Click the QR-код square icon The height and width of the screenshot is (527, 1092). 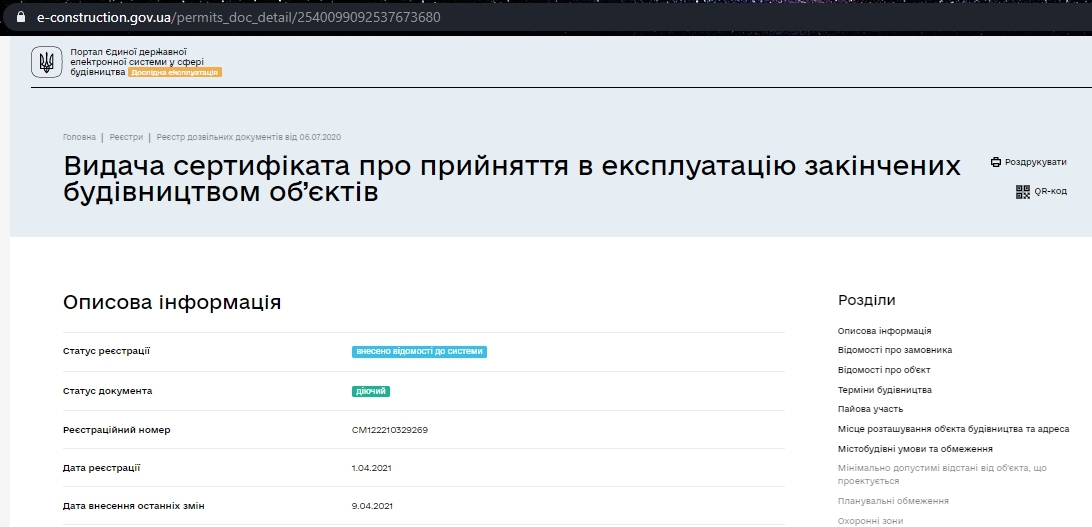pos(1022,191)
